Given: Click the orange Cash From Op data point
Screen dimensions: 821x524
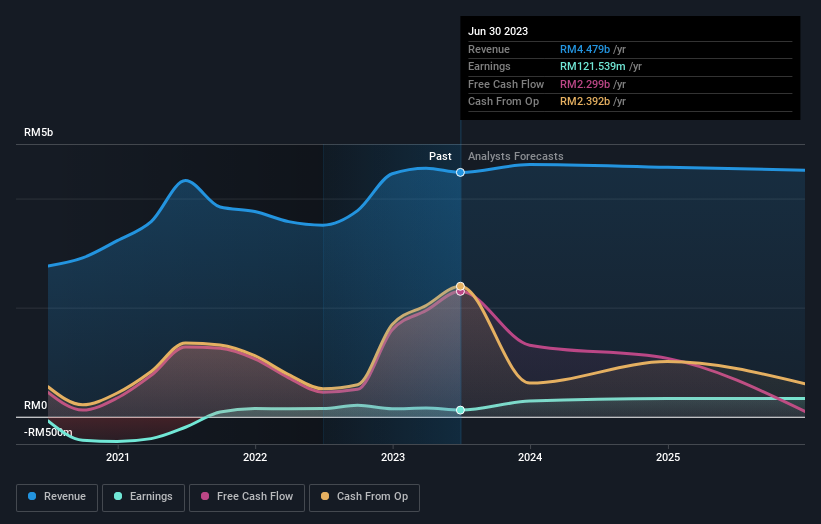Looking at the screenshot, I should [x=460, y=286].
